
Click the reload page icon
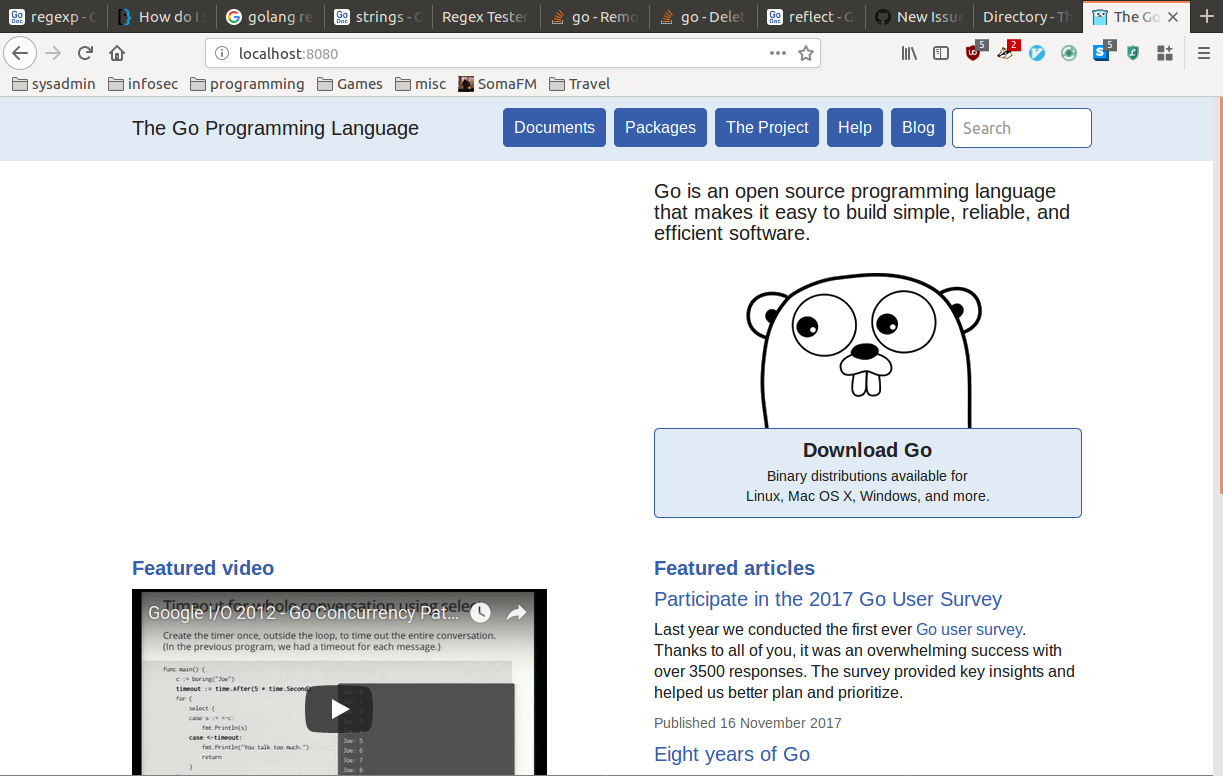86,52
